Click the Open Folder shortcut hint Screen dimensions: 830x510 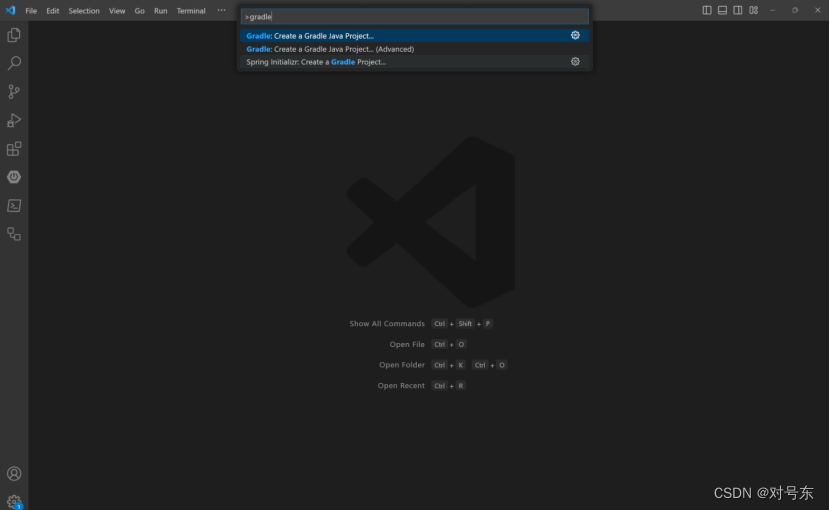click(x=443, y=365)
